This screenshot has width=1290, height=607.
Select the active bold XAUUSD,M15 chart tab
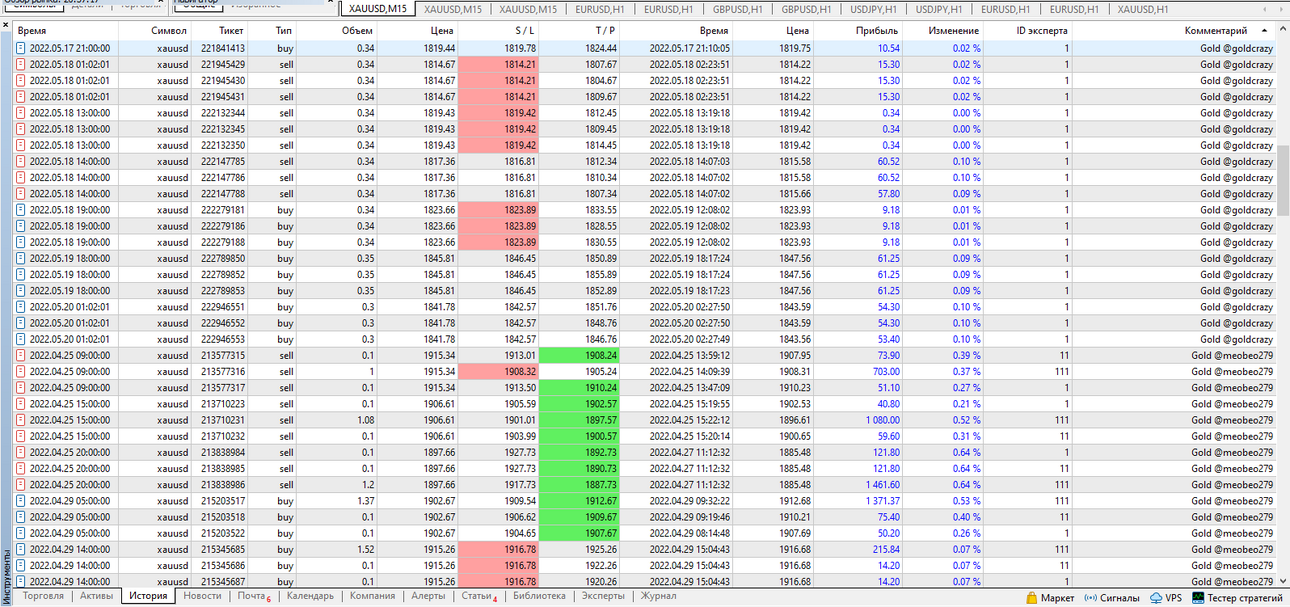tap(378, 9)
